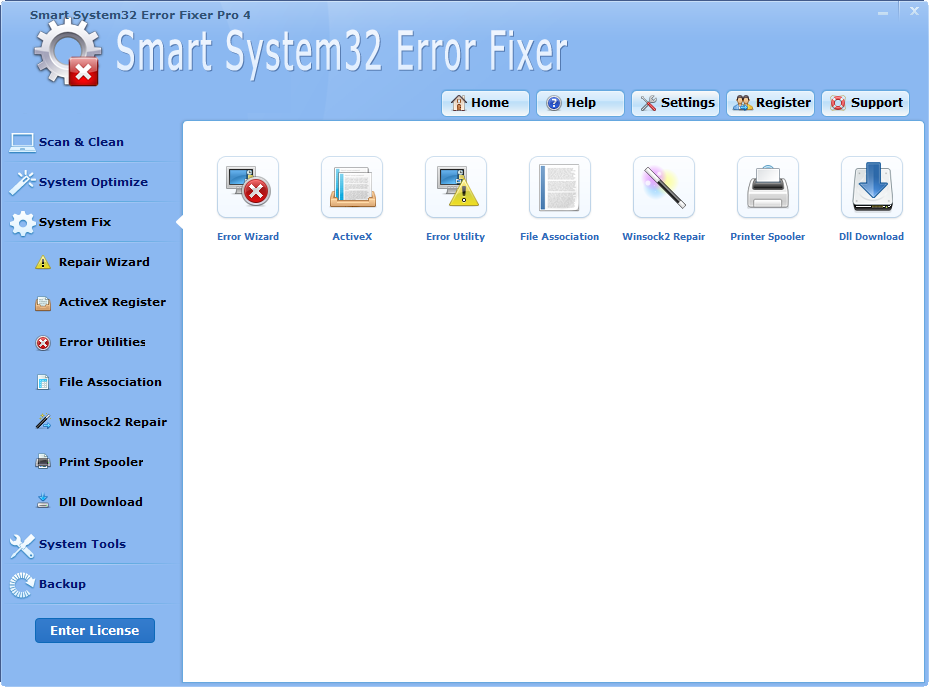This screenshot has width=929, height=687.
Task: Go to the Home button
Action: (485, 103)
